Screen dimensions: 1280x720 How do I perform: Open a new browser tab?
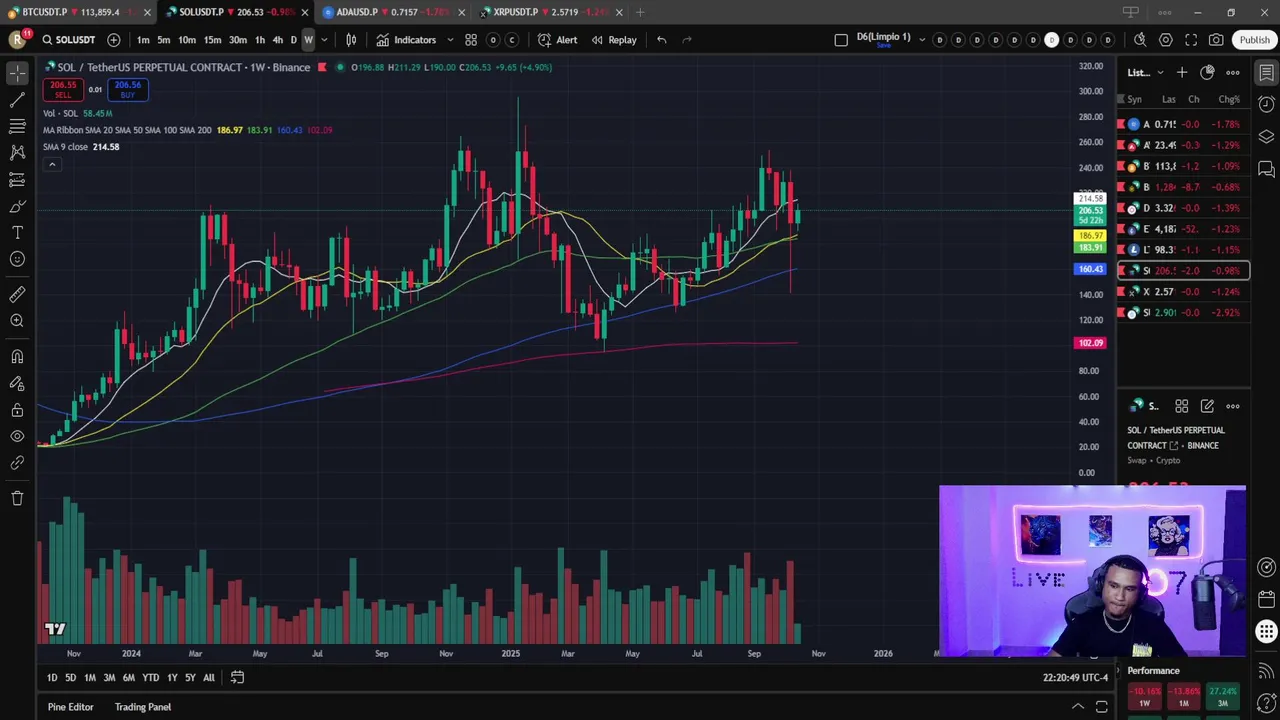click(x=640, y=12)
